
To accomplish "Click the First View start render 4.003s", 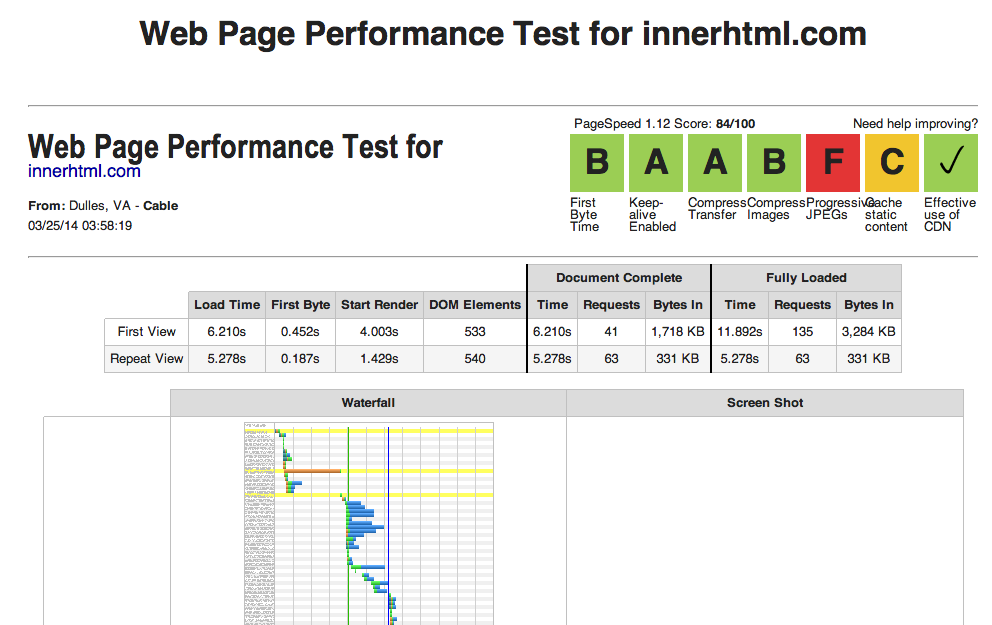I will (380, 331).
